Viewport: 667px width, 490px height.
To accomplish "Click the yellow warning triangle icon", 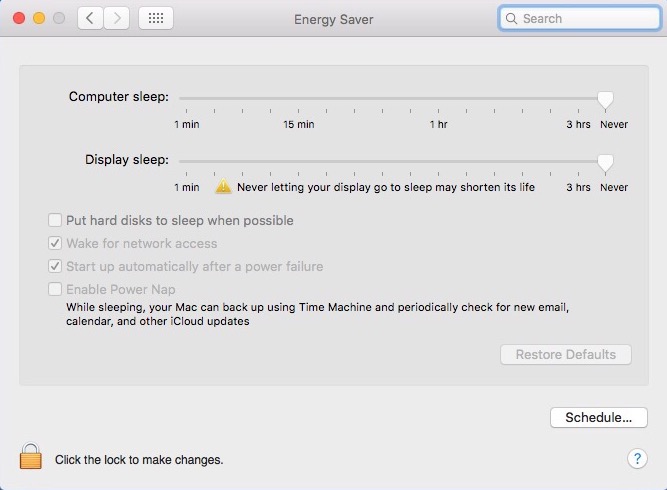I will [x=223, y=187].
